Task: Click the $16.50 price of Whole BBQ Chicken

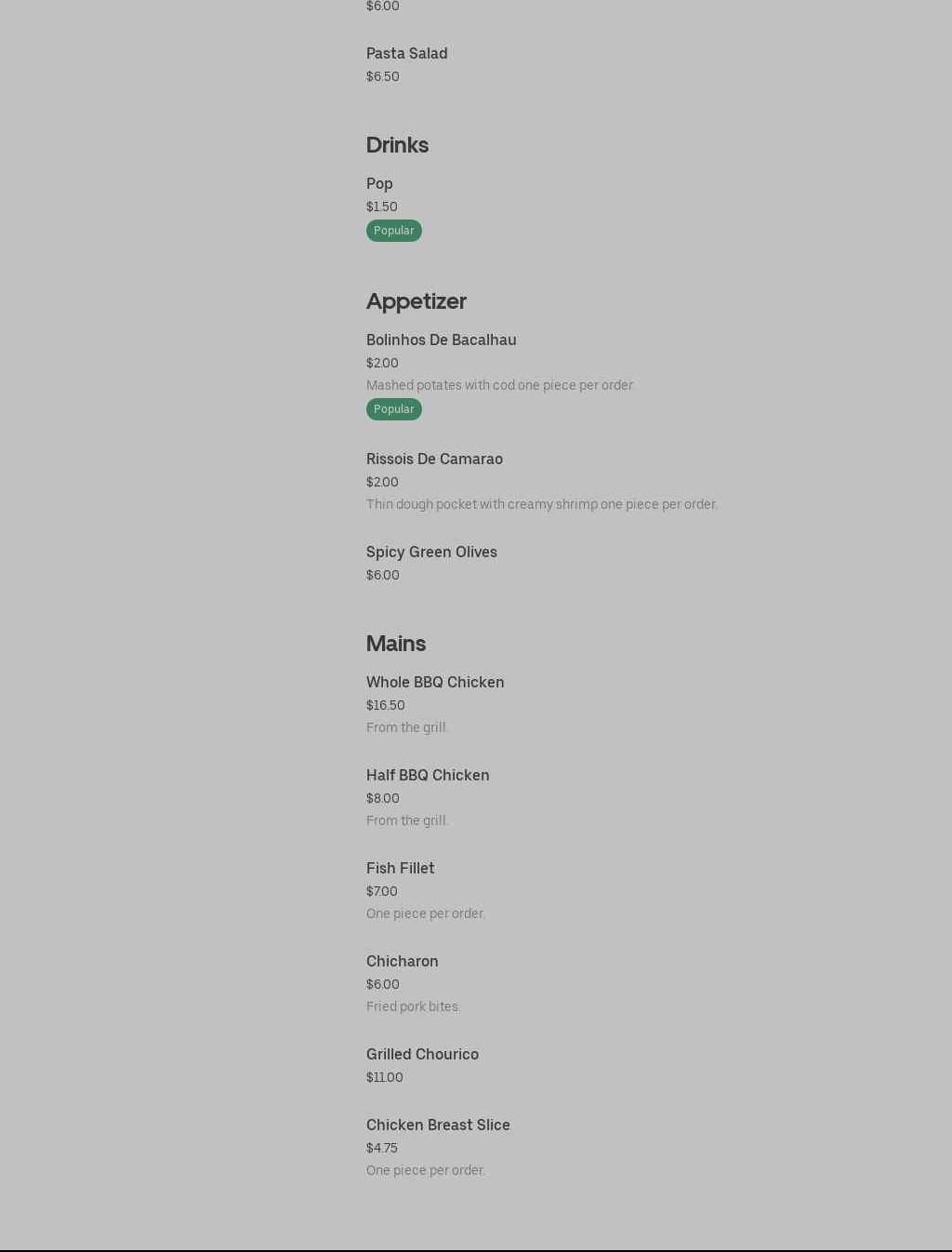Action: click(386, 706)
